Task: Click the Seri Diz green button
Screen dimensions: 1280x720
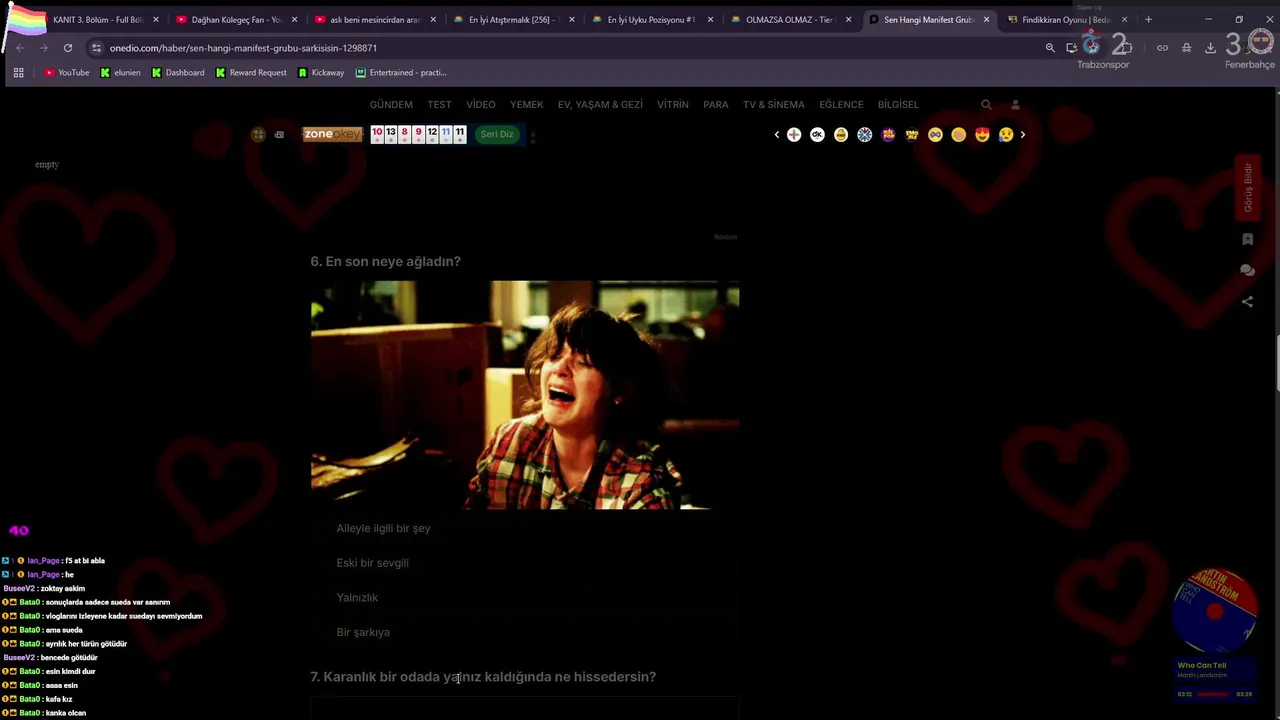Action: [x=497, y=134]
